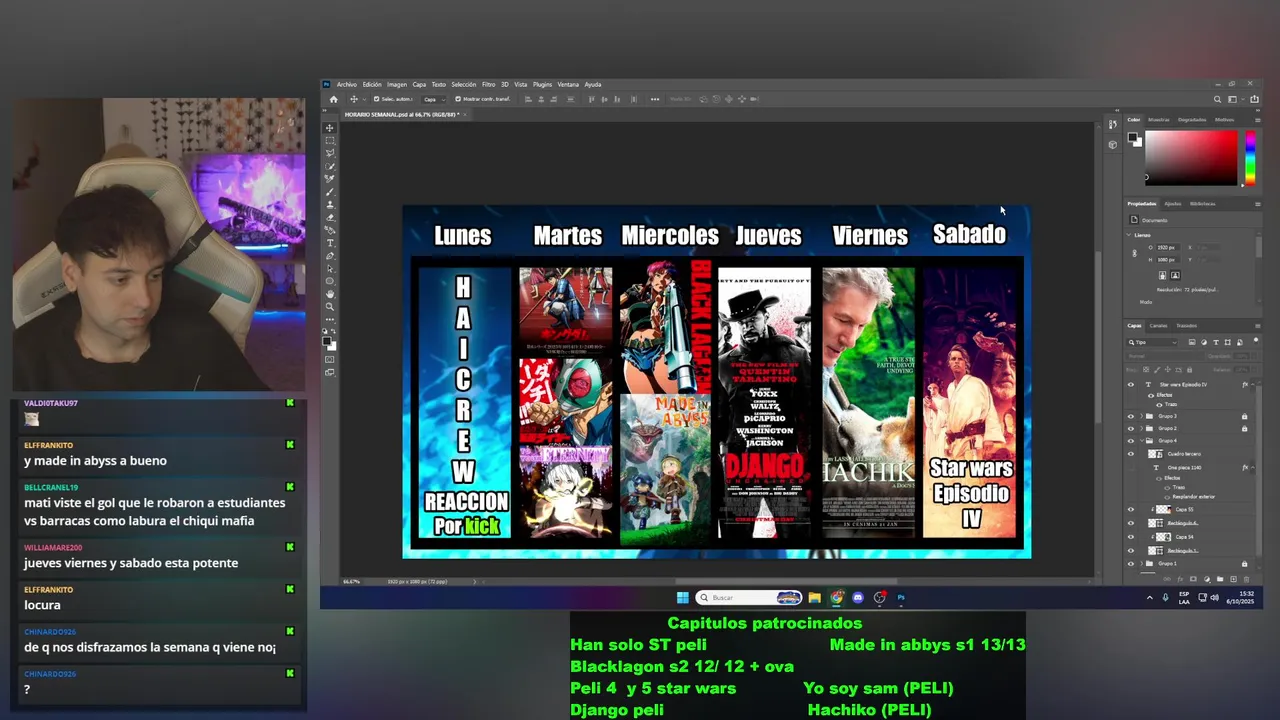Open File Explorer from the taskbar
Viewport: 1280px width, 720px height.
click(x=815, y=598)
